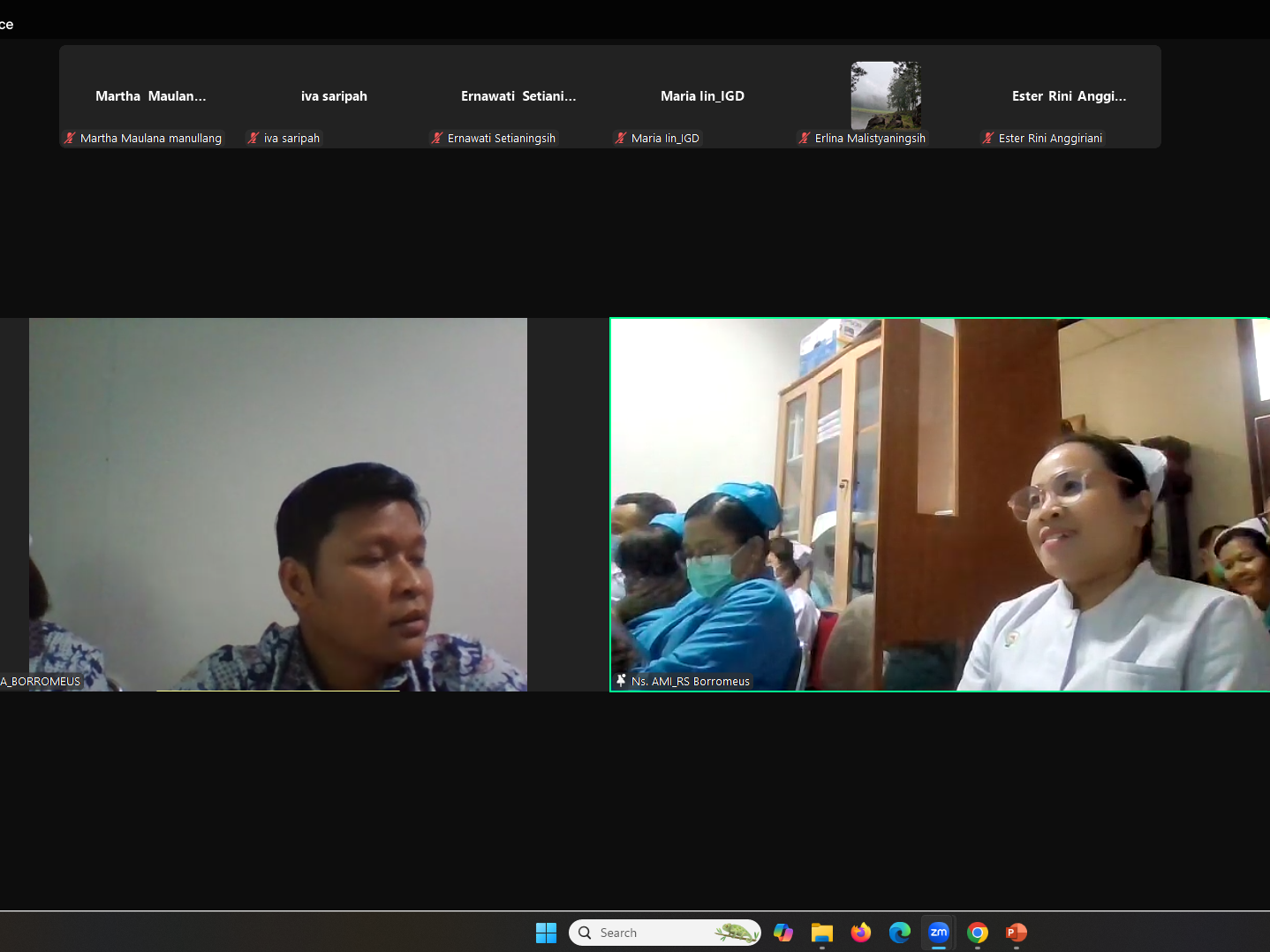Click Ester Rini Anggiriani's muted mic icon
The height and width of the screenshot is (952, 1270).
coord(988,138)
